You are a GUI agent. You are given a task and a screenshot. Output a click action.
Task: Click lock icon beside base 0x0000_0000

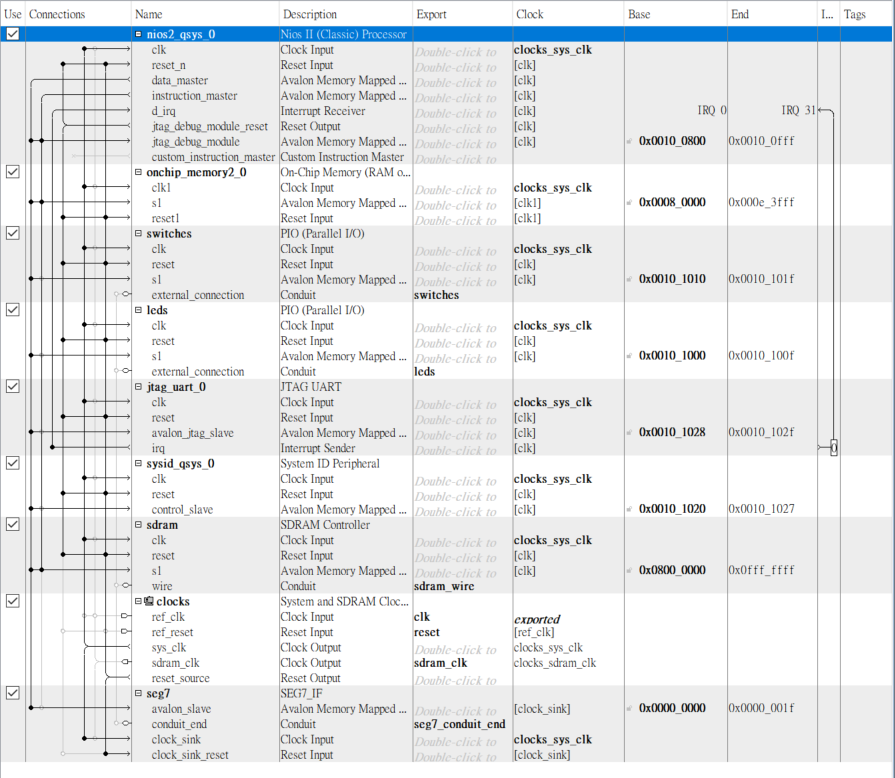[630, 708]
